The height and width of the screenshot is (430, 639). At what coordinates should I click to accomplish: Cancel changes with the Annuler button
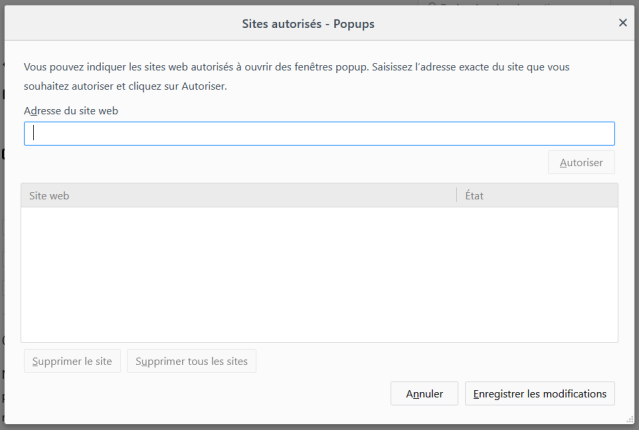pos(424,393)
